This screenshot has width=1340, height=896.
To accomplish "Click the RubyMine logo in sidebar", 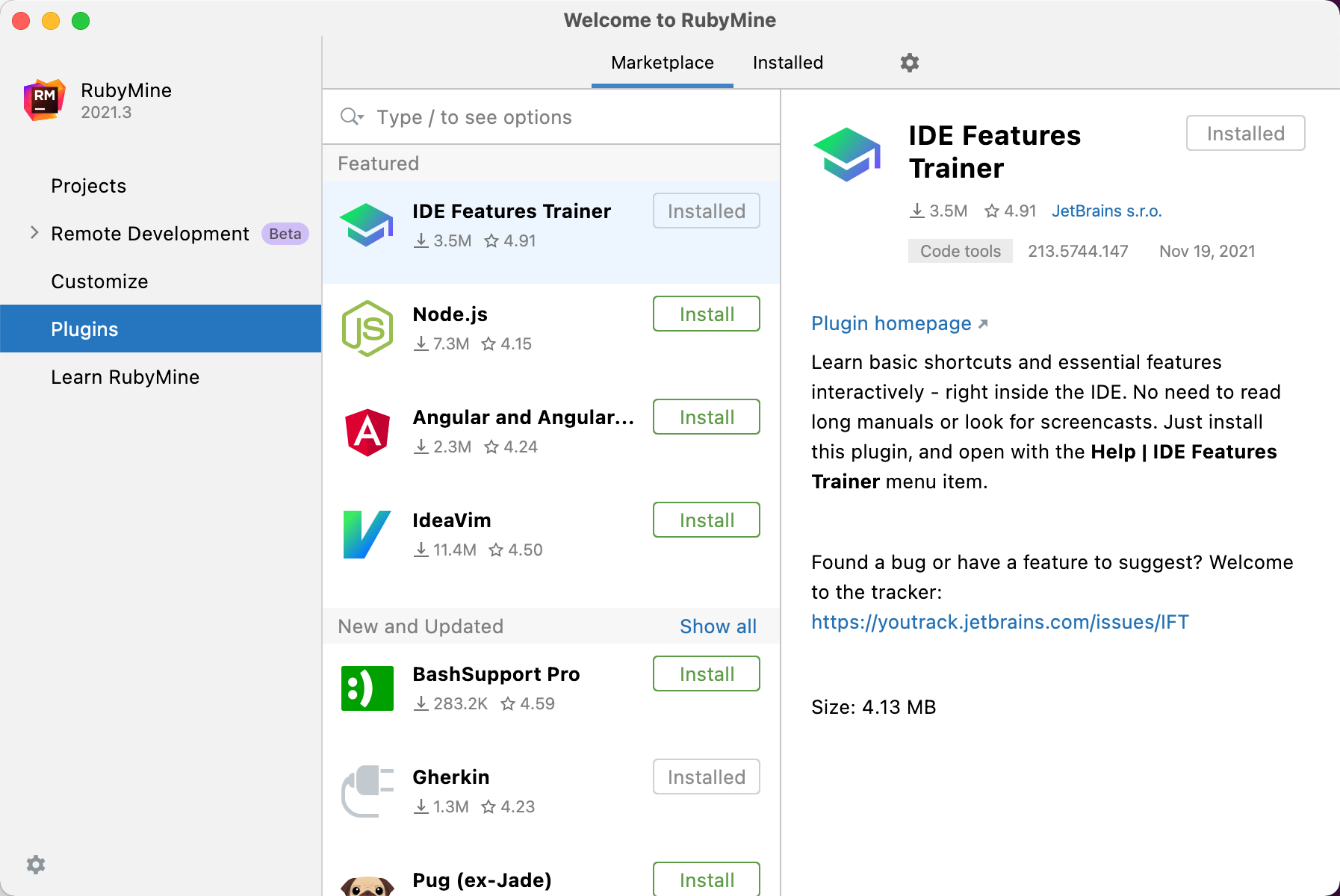I will [x=45, y=100].
